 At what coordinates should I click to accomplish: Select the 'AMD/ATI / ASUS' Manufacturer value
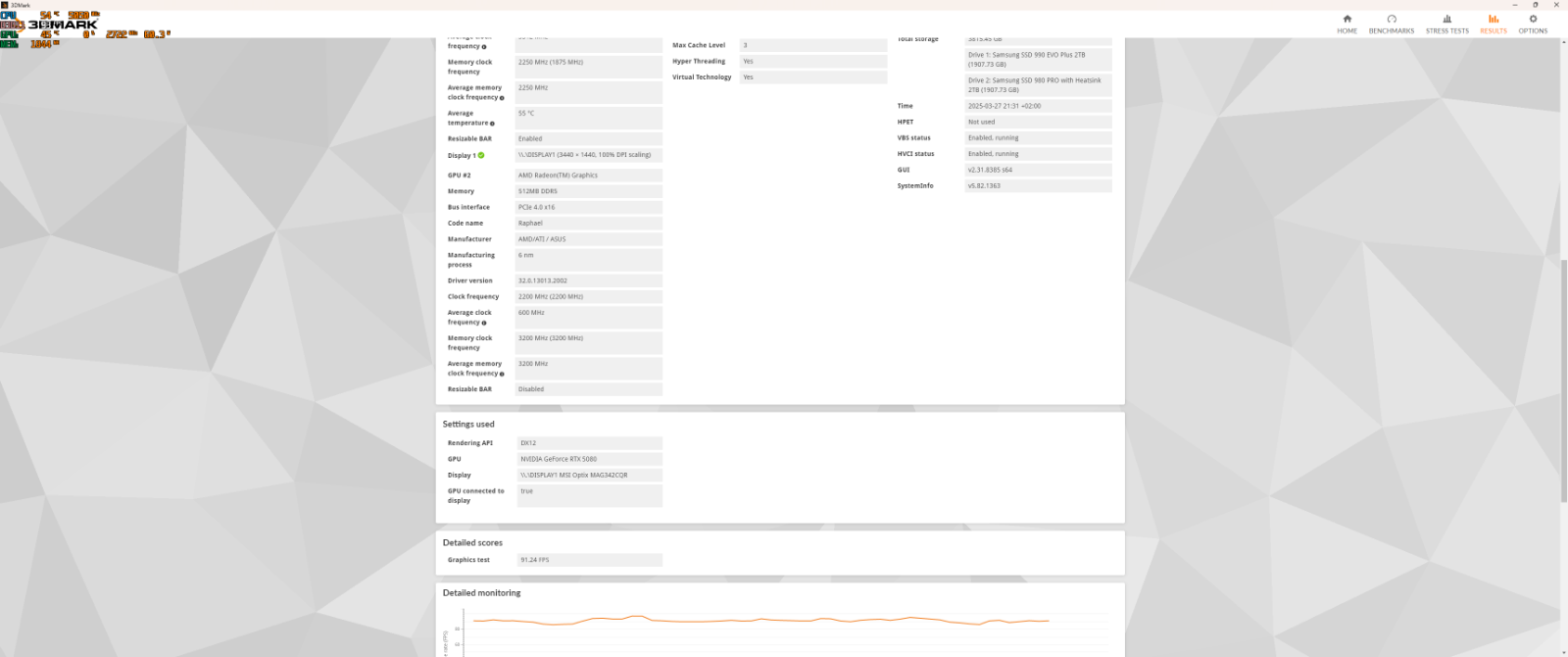point(588,239)
